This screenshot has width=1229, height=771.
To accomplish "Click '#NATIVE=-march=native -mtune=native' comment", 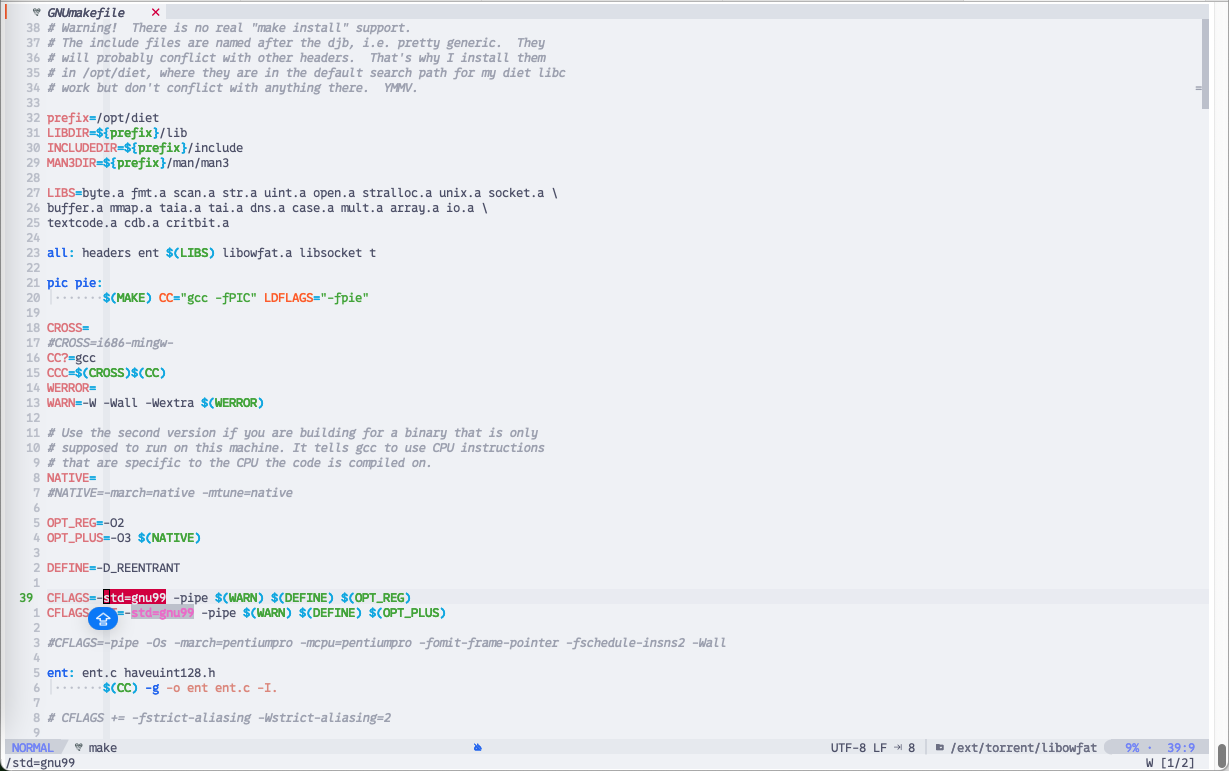I will click(x=170, y=493).
